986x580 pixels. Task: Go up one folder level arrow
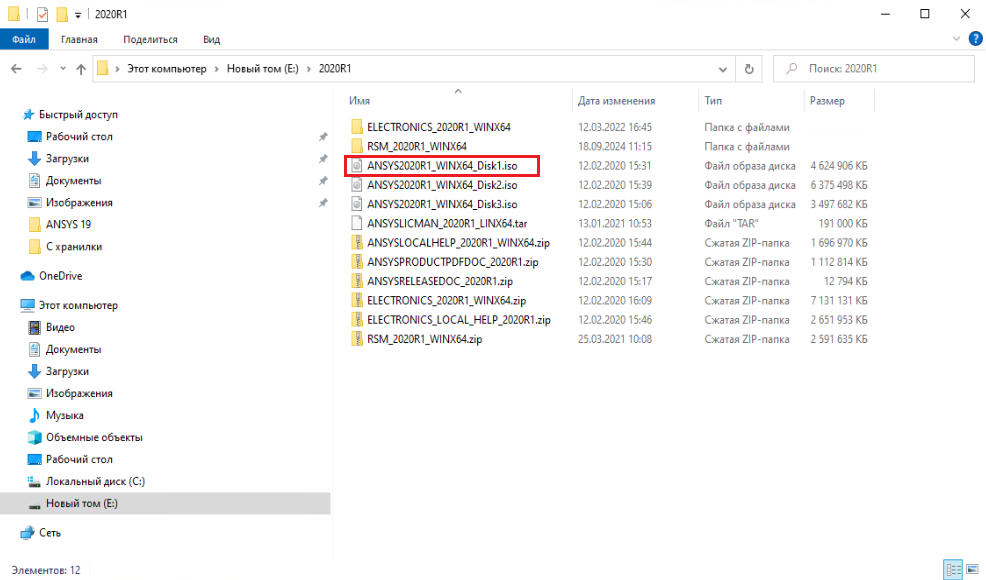coord(81,69)
